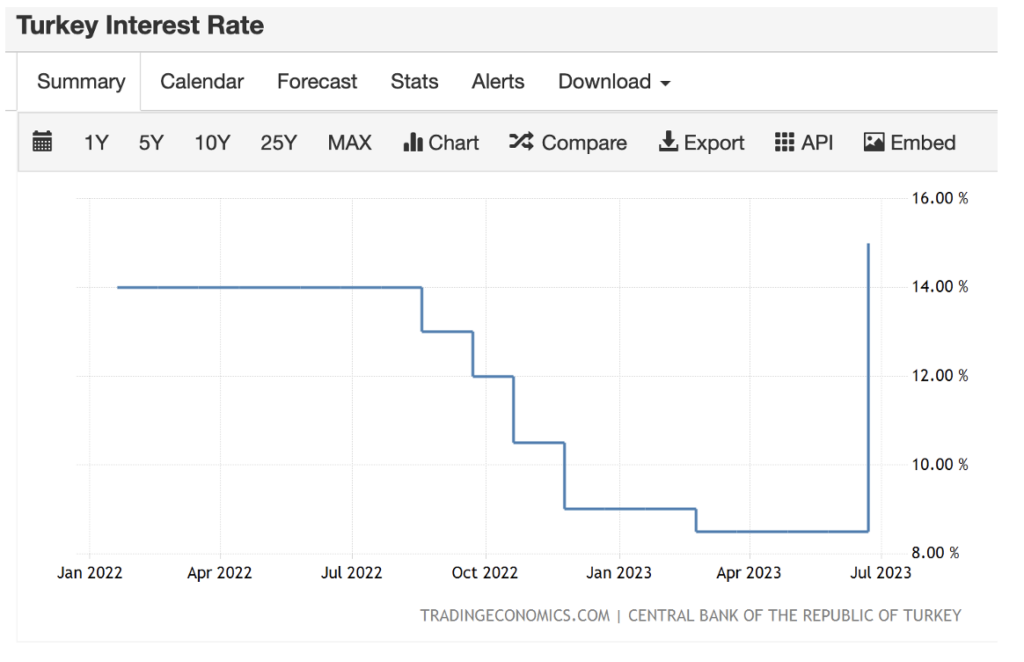Click the bar chart type icon
This screenshot has width=1024, height=662.
click(412, 143)
